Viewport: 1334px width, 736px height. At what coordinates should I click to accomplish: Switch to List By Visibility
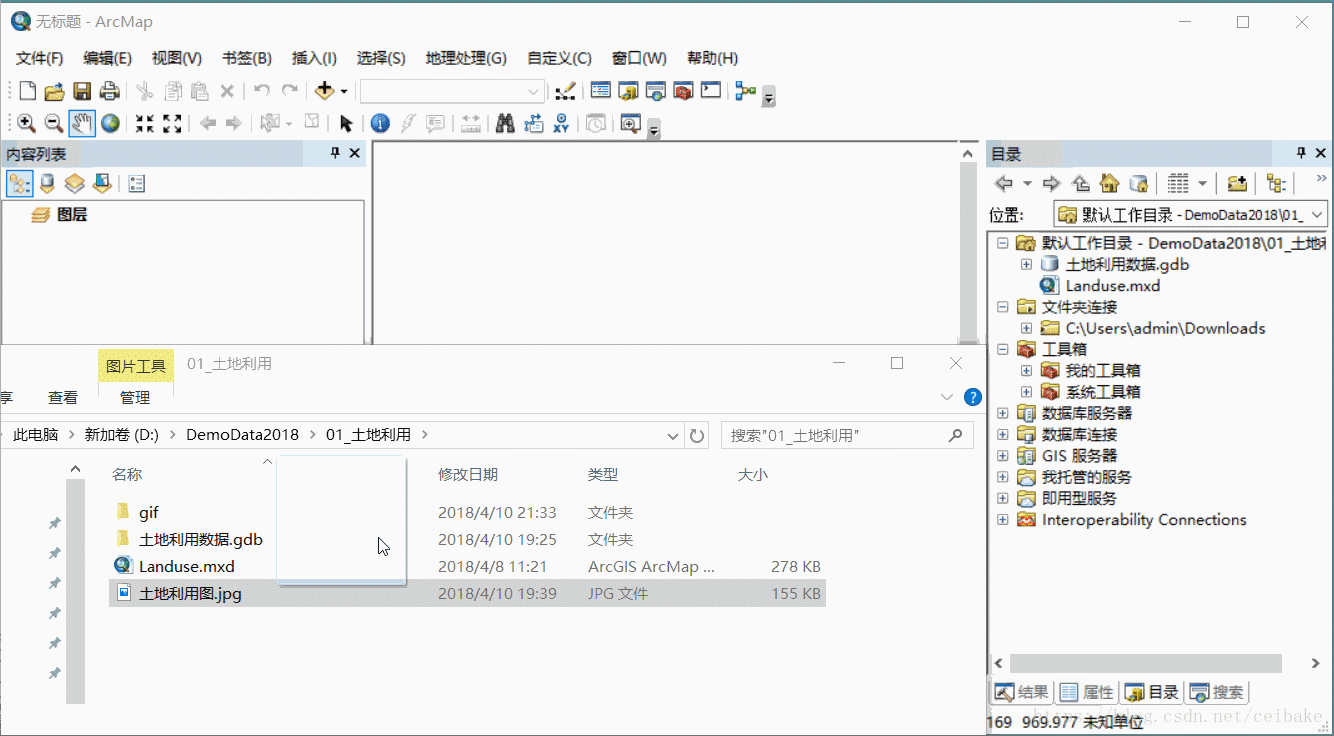[x=74, y=184]
